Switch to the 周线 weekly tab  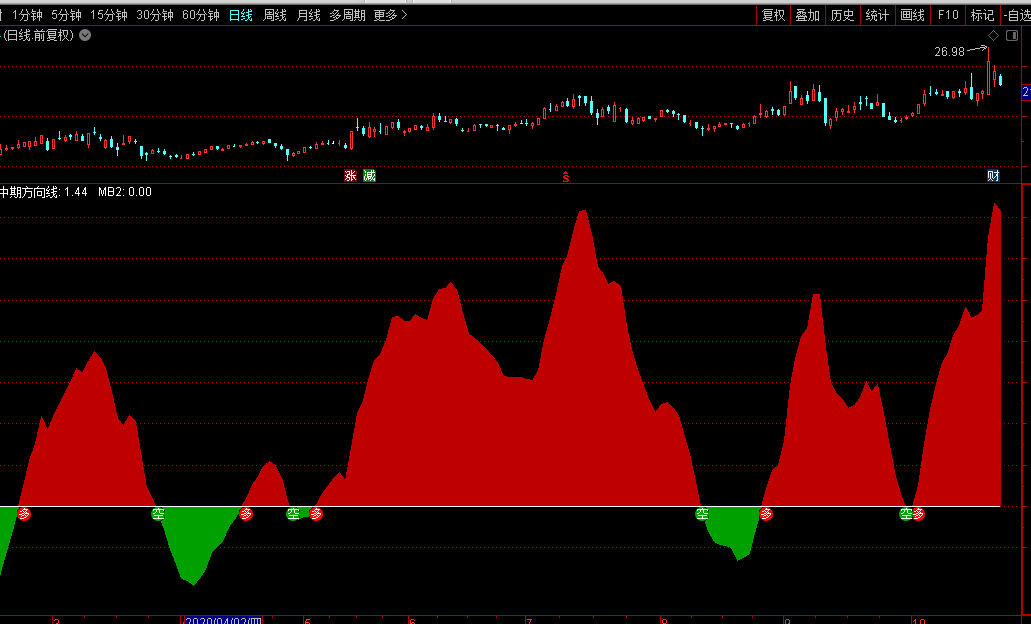275,15
